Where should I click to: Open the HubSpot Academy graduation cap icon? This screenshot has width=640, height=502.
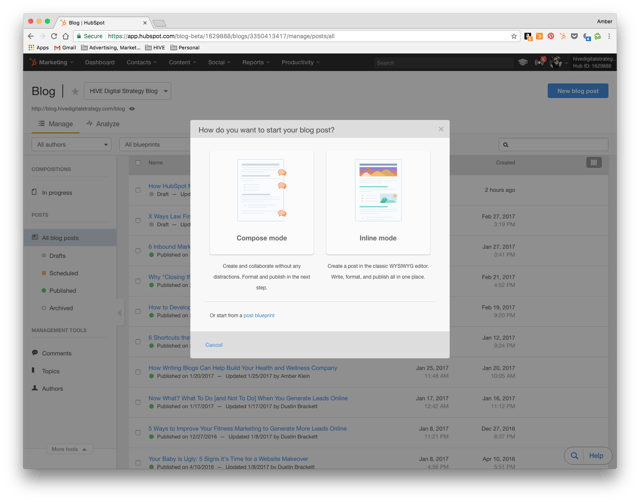(523, 62)
